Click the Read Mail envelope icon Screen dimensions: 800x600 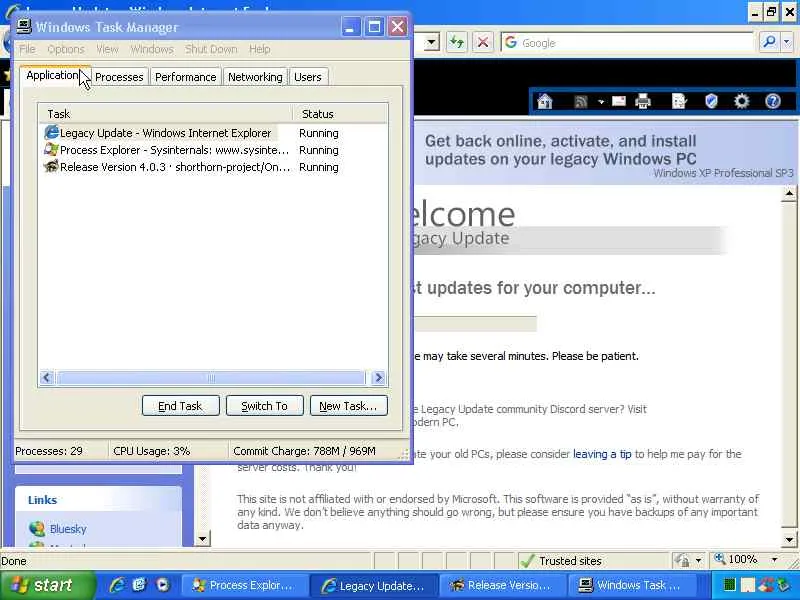coord(618,101)
